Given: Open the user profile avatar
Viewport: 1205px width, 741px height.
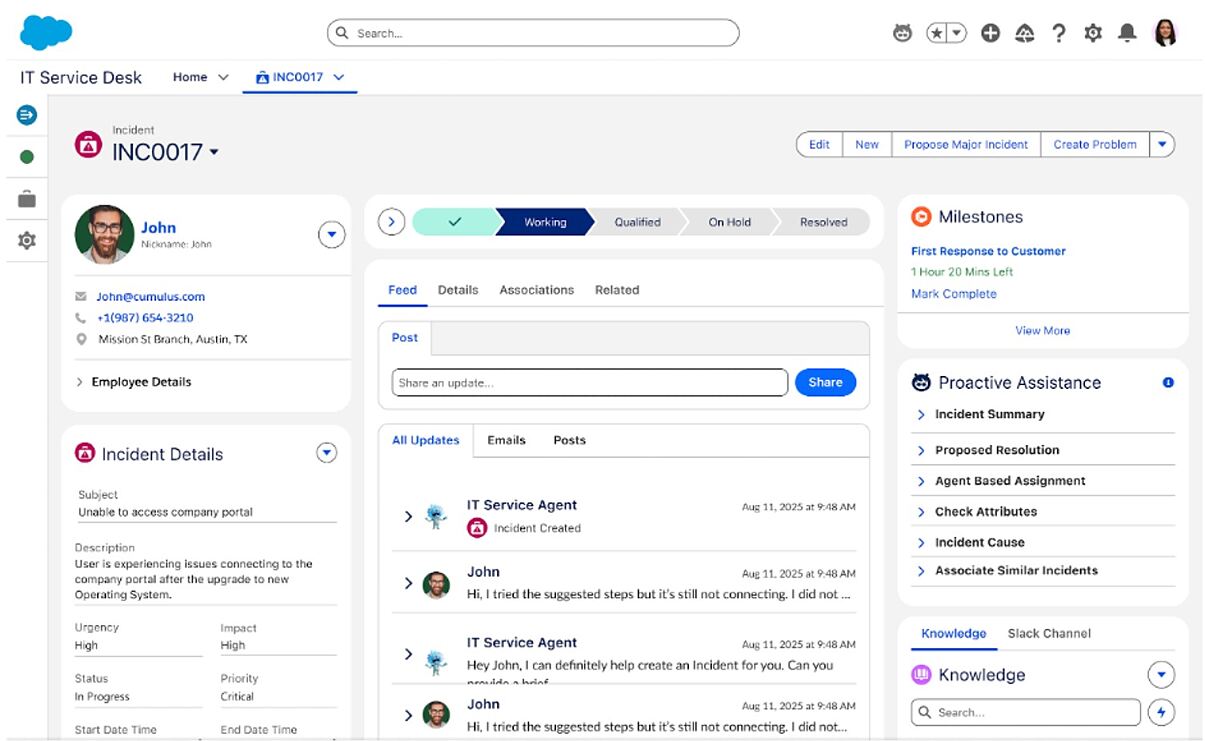Looking at the screenshot, I should [x=1165, y=33].
